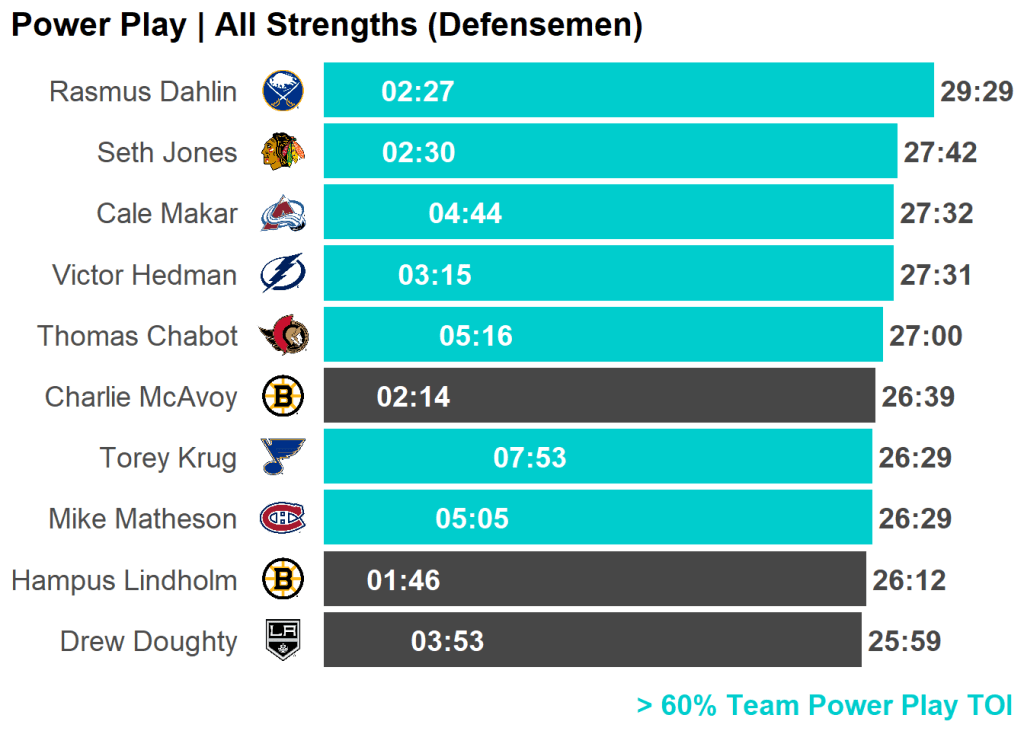Click the 07:53 power play time label
The height and width of the screenshot is (731, 1024).
(x=530, y=458)
